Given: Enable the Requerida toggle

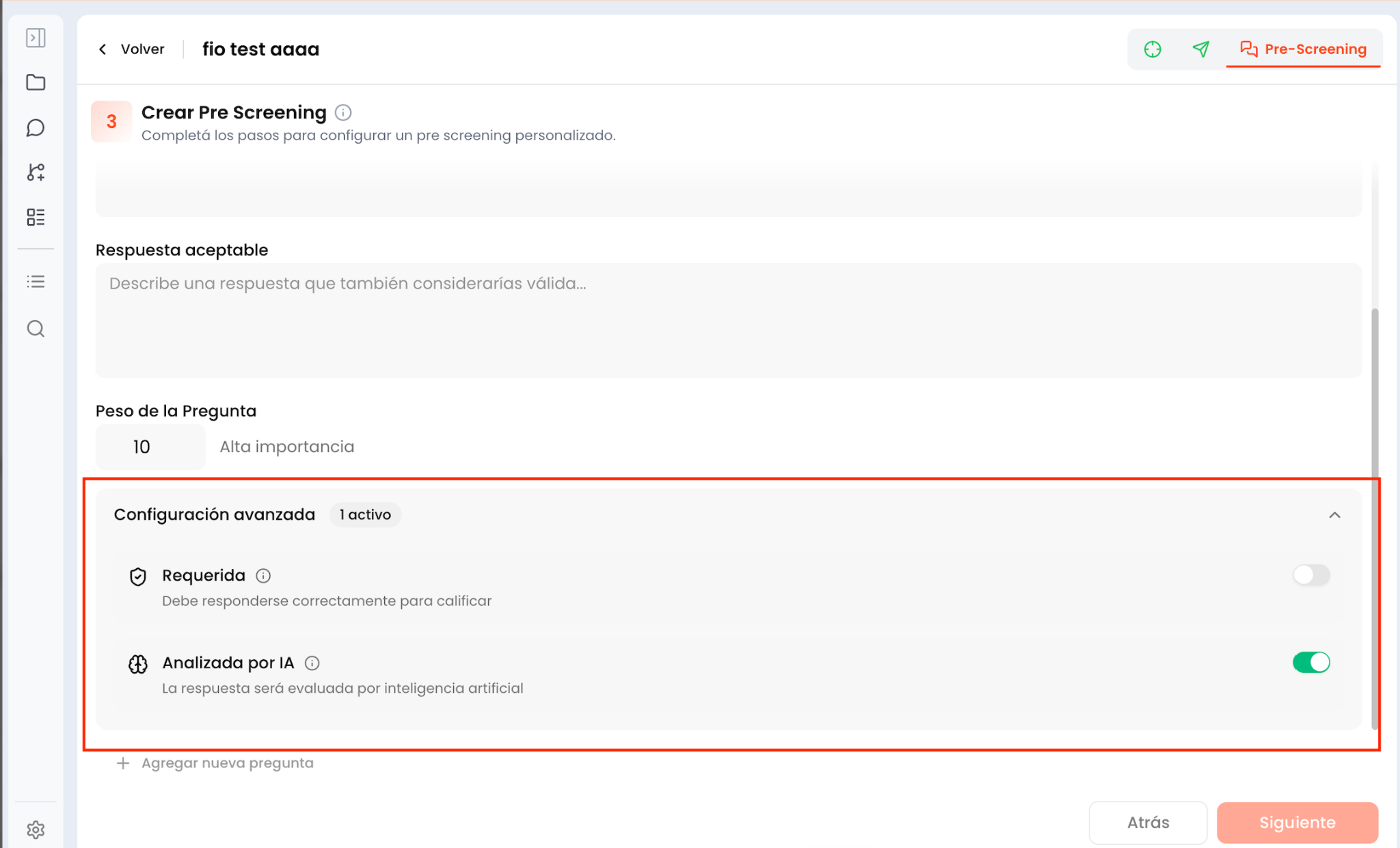Looking at the screenshot, I should click(x=1311, y=575).
